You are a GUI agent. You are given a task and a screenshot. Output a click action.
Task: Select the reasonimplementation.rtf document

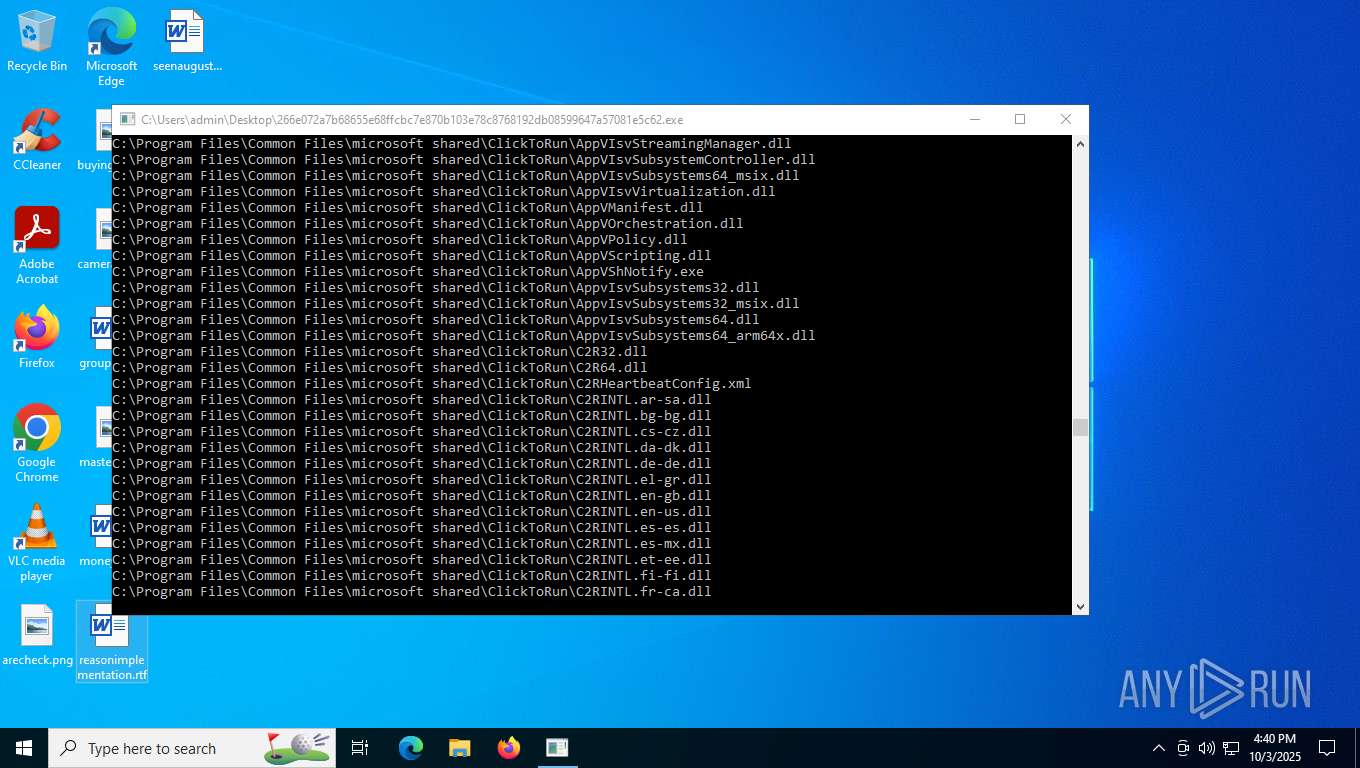[112, 642]
